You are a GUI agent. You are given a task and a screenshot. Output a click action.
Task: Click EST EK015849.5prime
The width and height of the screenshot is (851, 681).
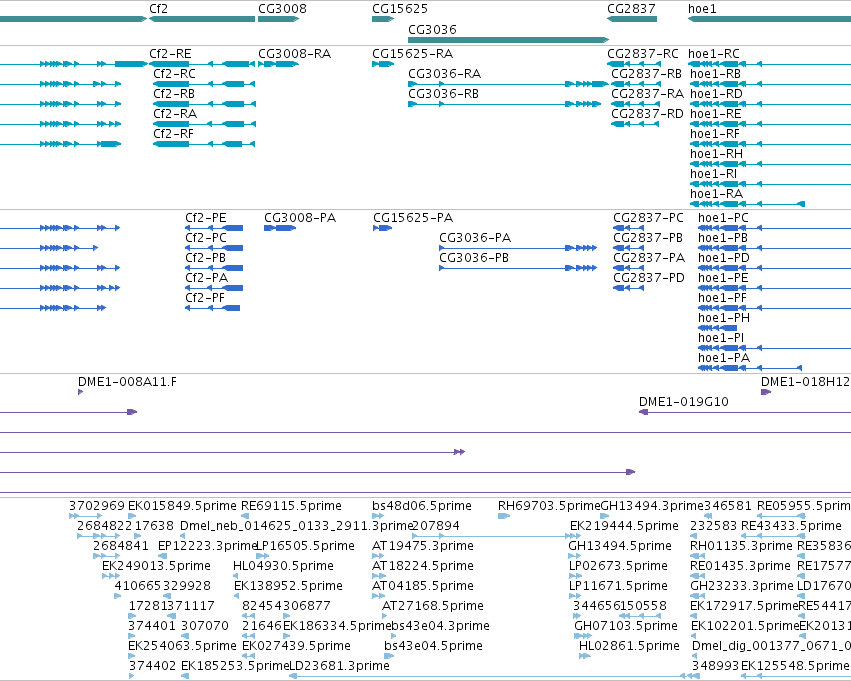[x=182, y=506]
